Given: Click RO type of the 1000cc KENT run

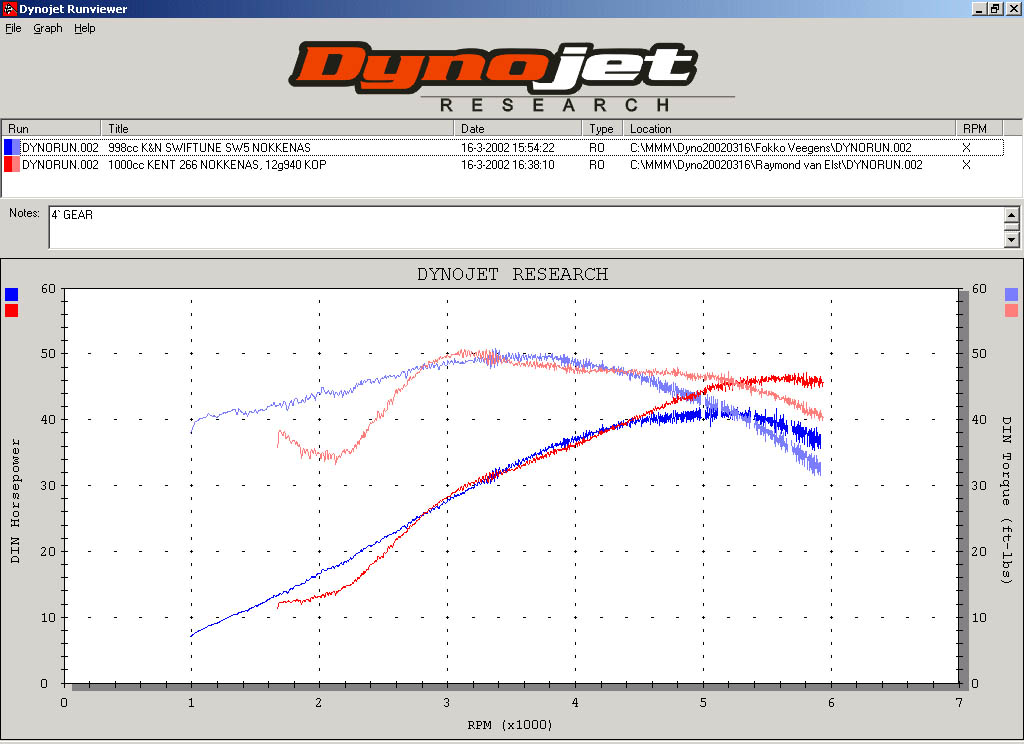Looking at the screenshot, I should tap(597, 165).
